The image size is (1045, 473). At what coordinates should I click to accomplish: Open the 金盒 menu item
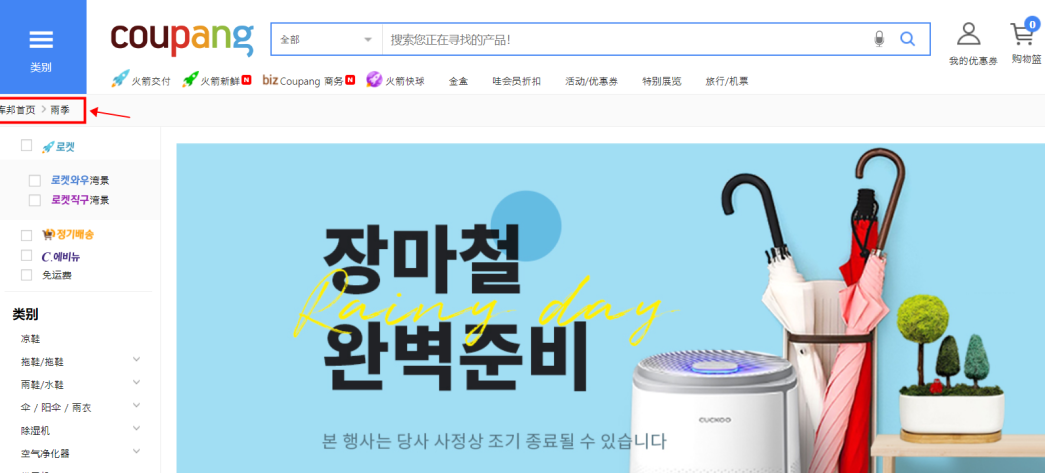tap(458, 81)
